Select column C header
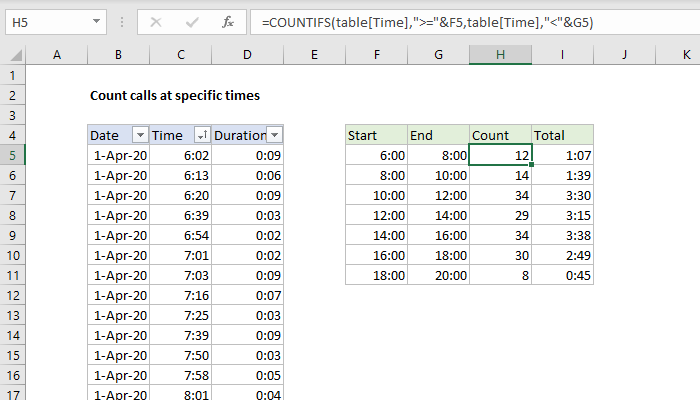Viewport: 700px width, 400px height. point(180,55)
